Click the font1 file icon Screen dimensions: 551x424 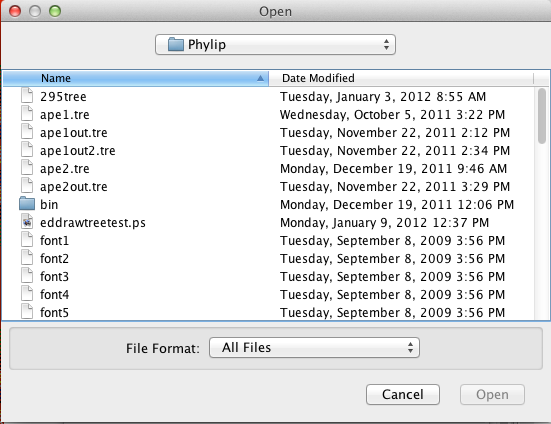click(x=27, y=240)
